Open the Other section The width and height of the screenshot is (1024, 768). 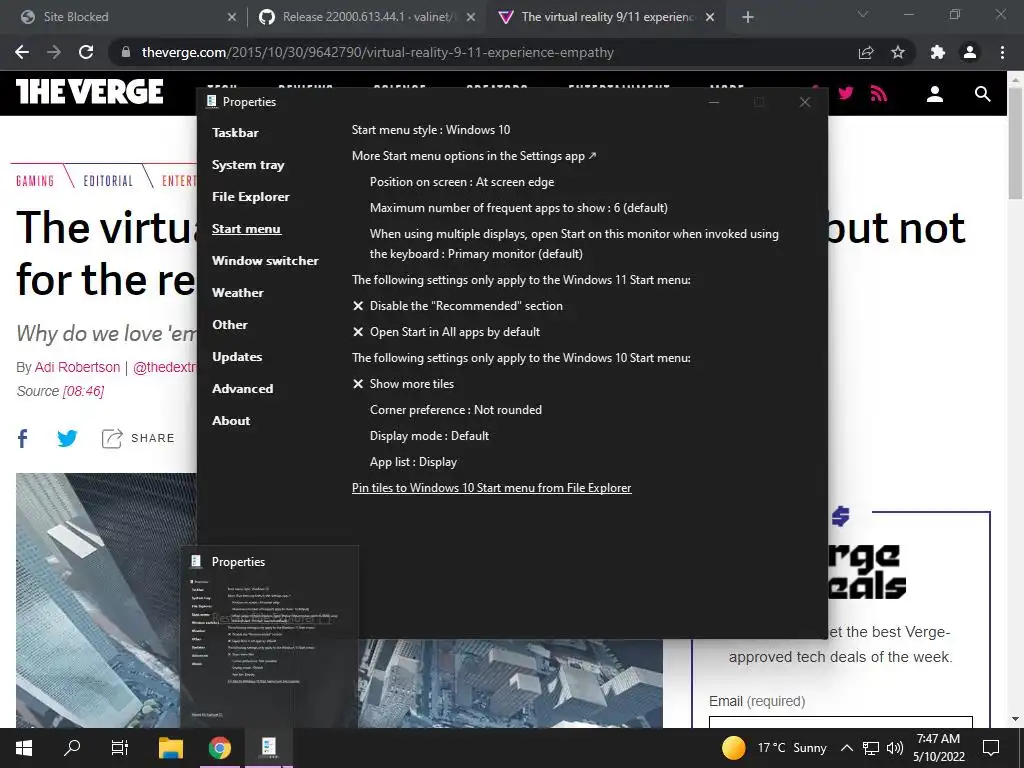[230, 325]
